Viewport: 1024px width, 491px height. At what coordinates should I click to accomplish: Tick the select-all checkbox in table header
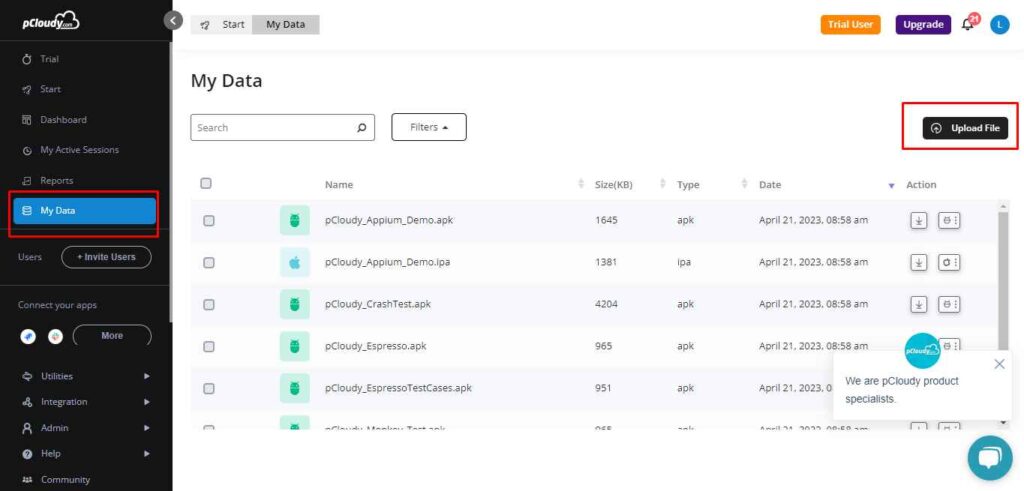click(x=206, y=183)
